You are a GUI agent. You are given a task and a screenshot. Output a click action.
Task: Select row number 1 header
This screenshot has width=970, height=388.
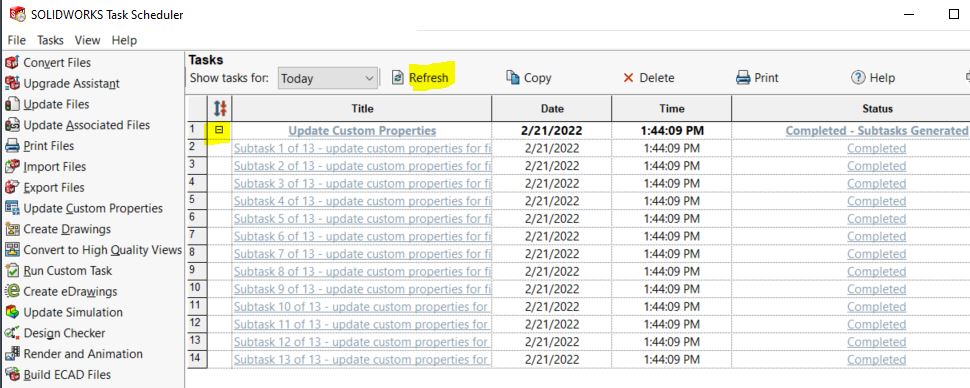pyautogui.click(x=197, y=131)
